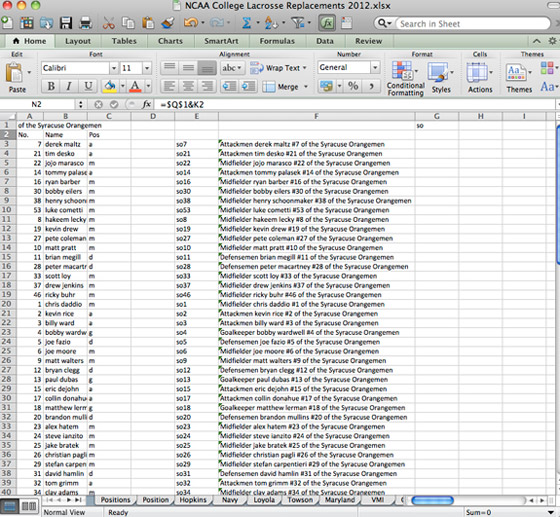Image resolution: width=560 pixels, height=517 pixels.
Task: Click the font color A swatch
Action: 135,86
